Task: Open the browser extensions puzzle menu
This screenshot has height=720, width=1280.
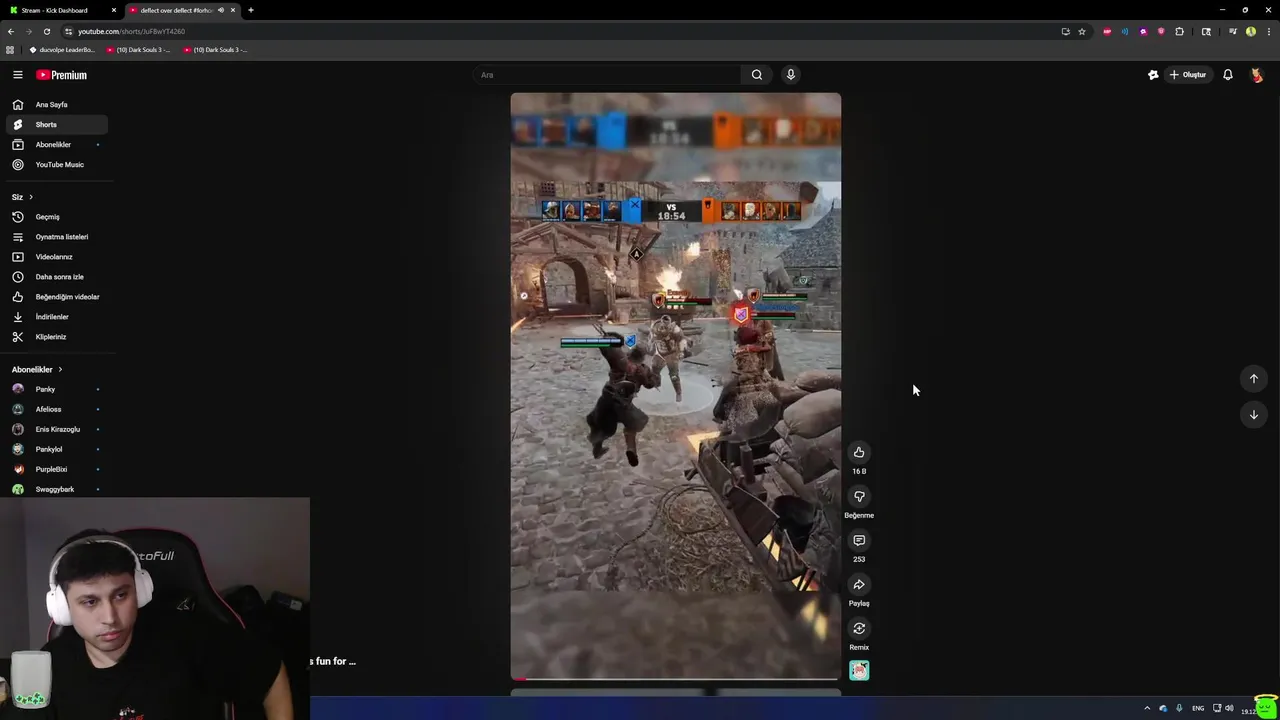Action: coord(1180,31)
